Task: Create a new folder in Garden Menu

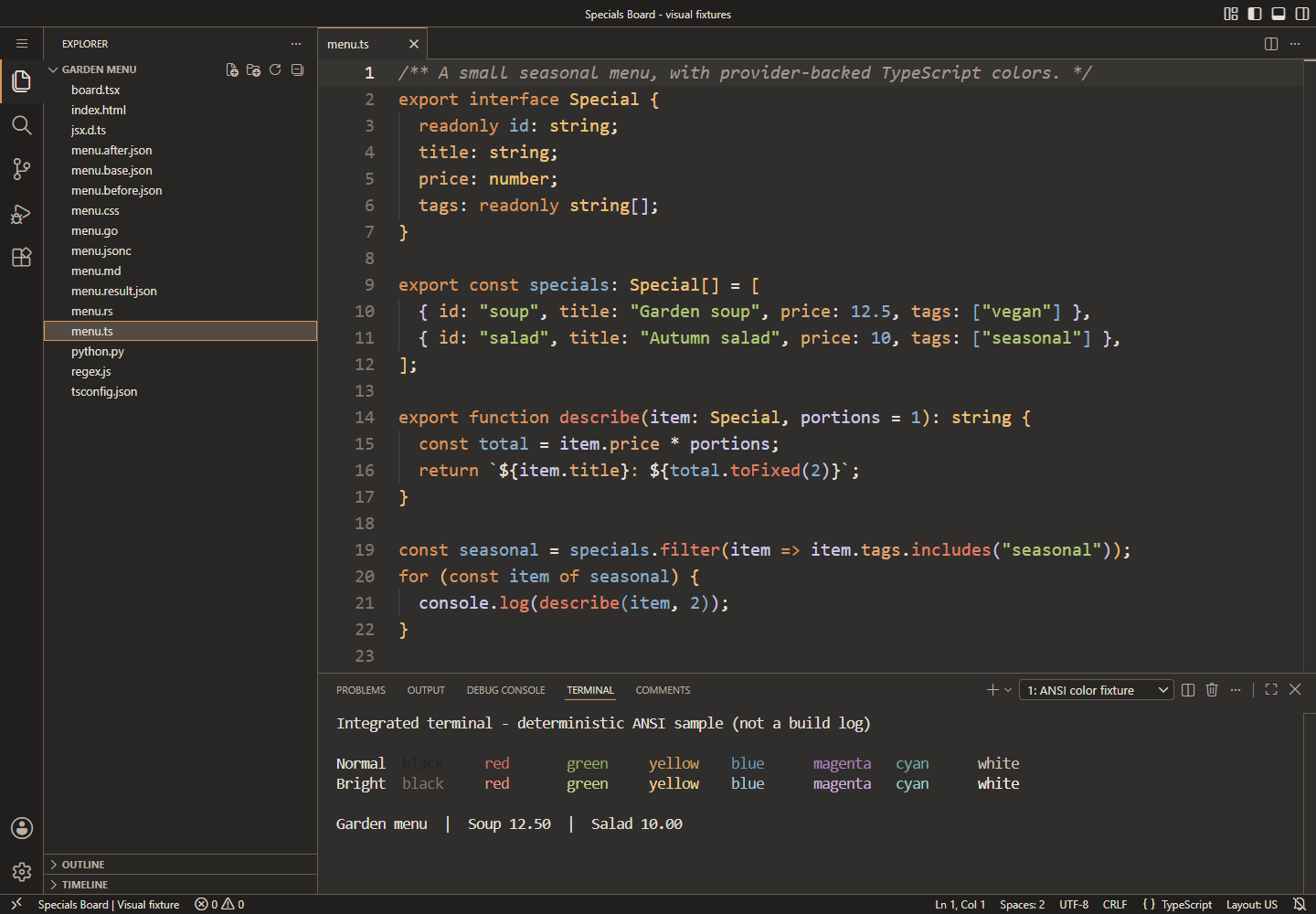Action: pos(254,69)
